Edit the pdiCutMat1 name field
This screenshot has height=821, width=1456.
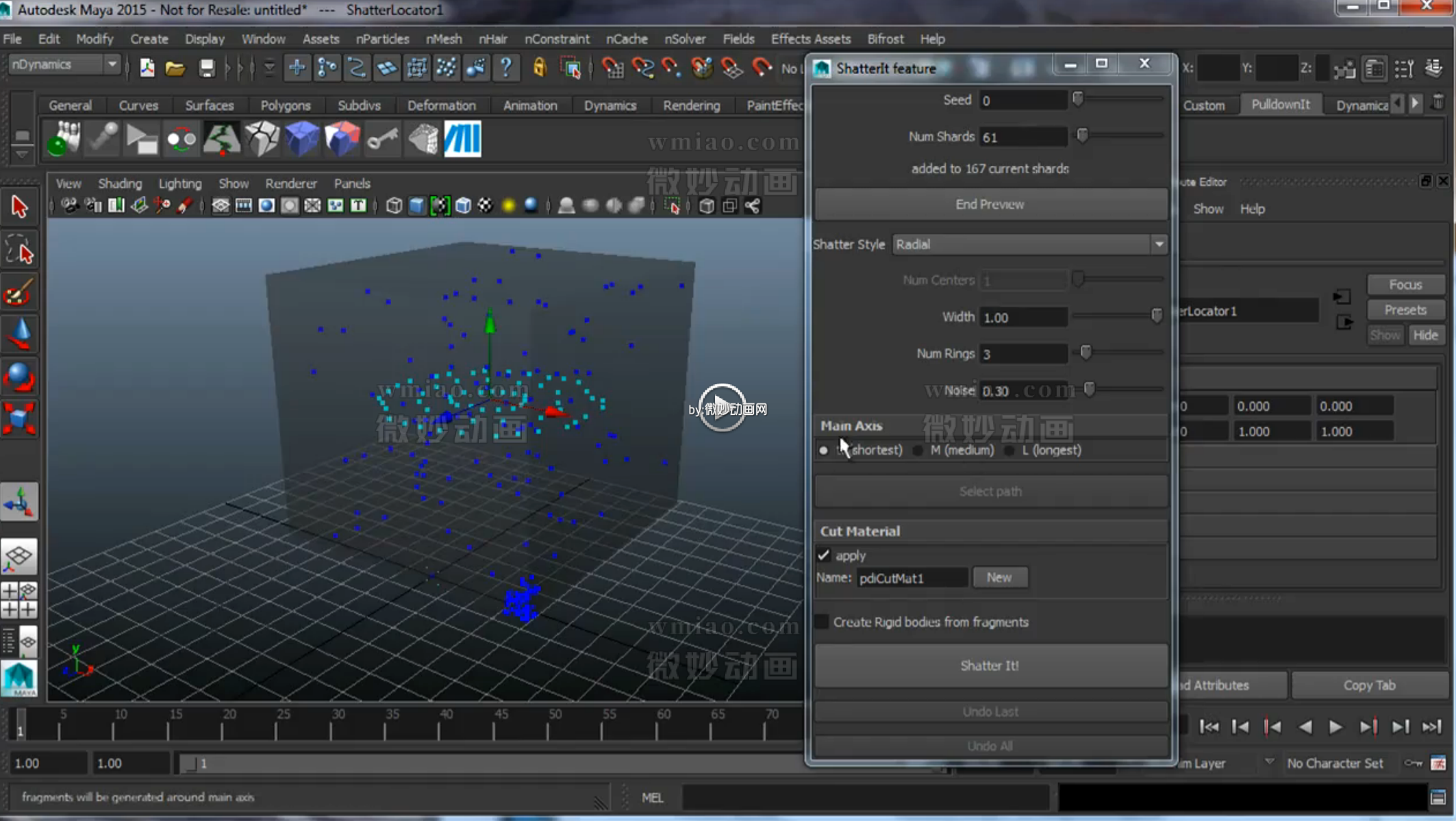(x=911, y=577)
